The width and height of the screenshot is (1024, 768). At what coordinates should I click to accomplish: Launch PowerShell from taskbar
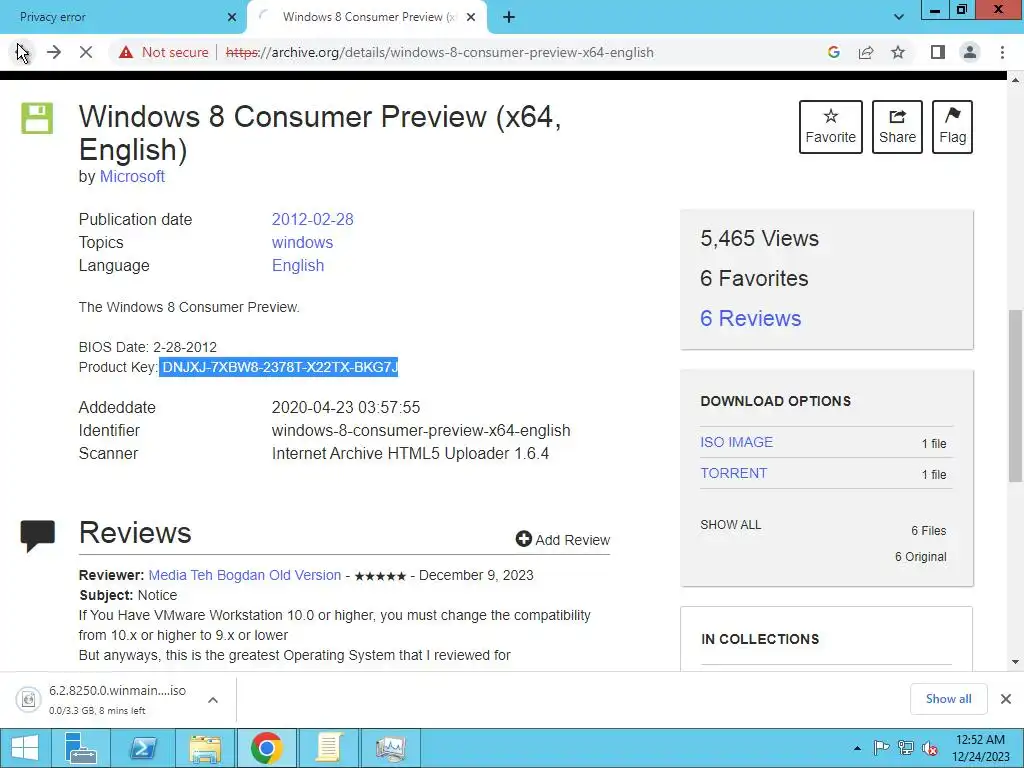[142, 748]
